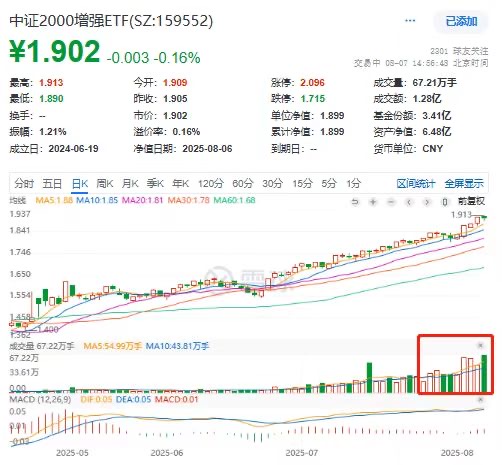The width and height of the screenshot is (502, 465).
Task: Click the 资产净值 value 6.48亿
Action: click(437, 132)
